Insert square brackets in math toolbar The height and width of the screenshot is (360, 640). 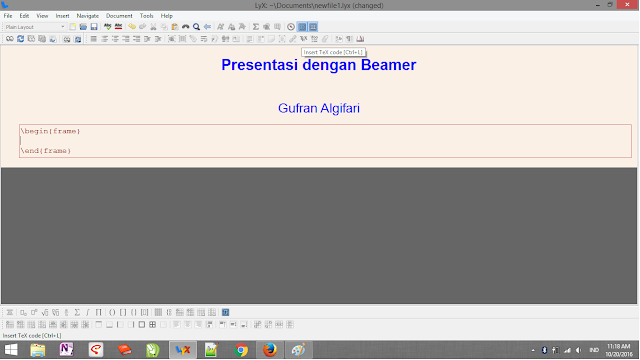click(x=123, y=313)
